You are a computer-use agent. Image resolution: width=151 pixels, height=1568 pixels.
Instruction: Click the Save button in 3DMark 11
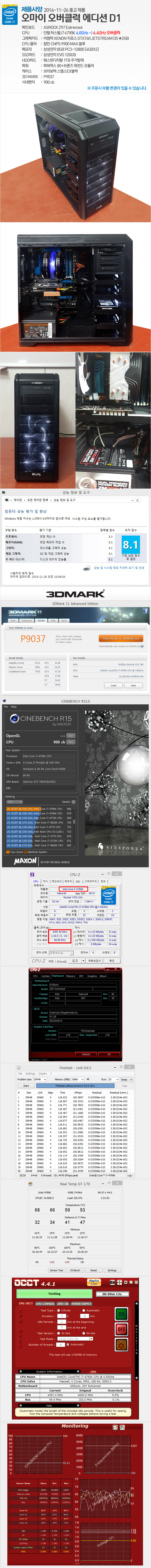click(133, 685)
